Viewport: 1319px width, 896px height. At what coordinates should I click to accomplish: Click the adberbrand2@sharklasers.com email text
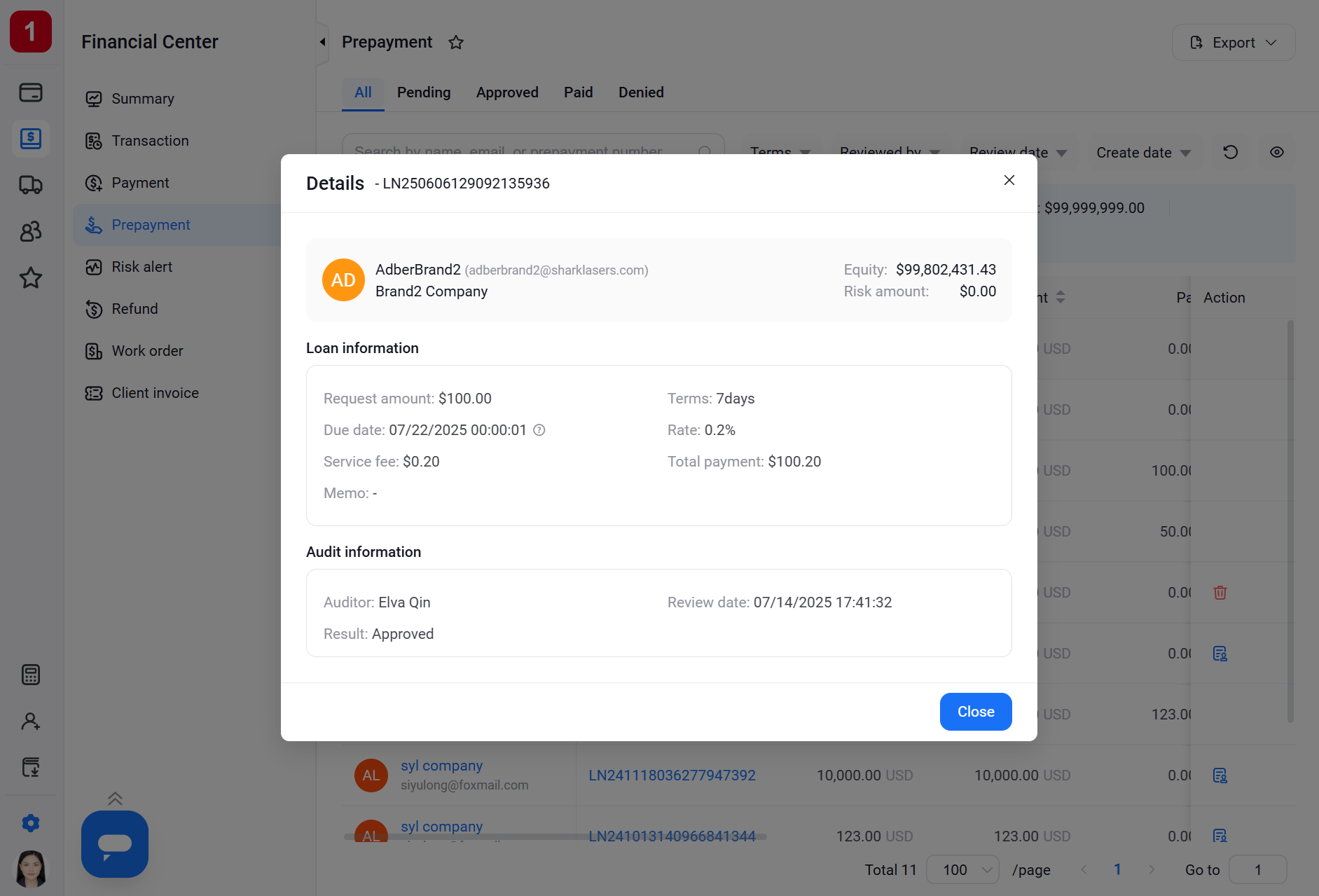[556, 270]
